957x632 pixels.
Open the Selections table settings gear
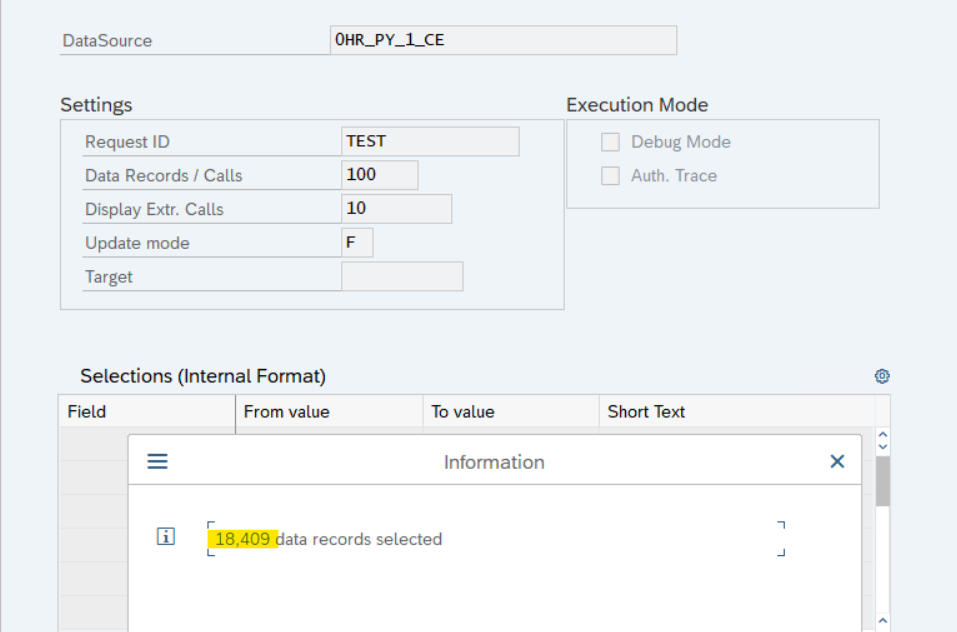(x=882, y=376)
